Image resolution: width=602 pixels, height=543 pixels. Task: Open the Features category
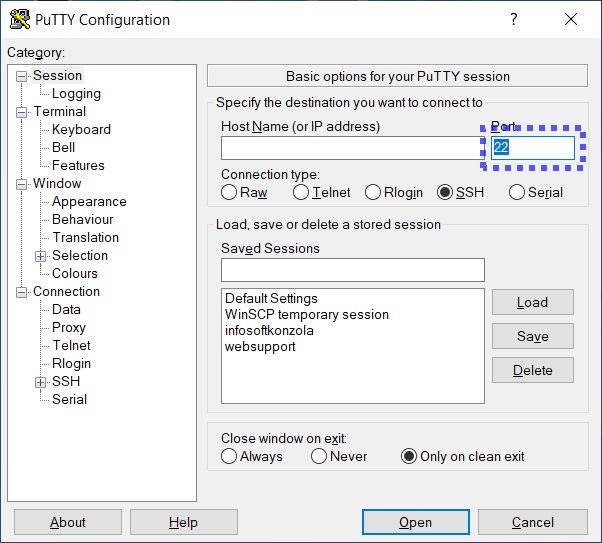[x=78, y=166]
